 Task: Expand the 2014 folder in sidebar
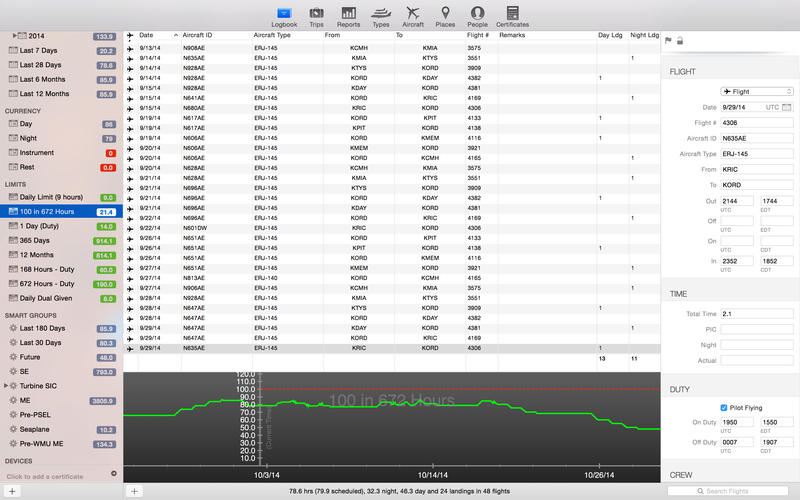15,35
